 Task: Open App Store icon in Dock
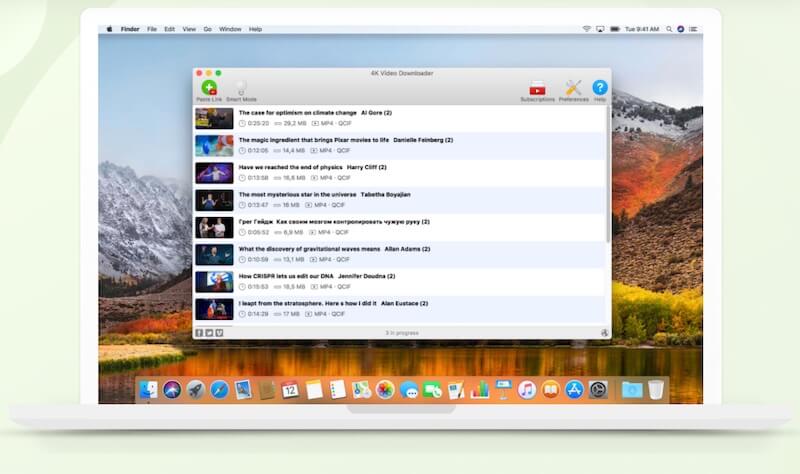point(574,390)
